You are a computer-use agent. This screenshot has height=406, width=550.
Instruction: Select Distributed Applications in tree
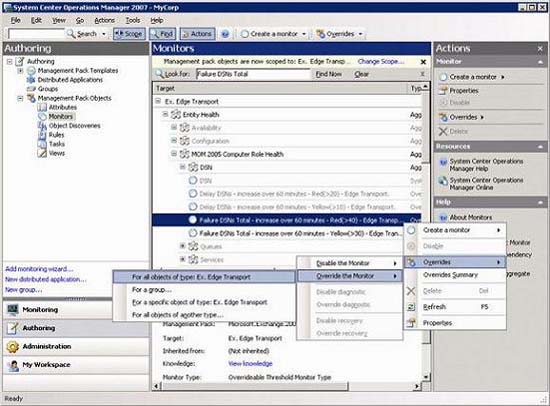tap(70, 80)
